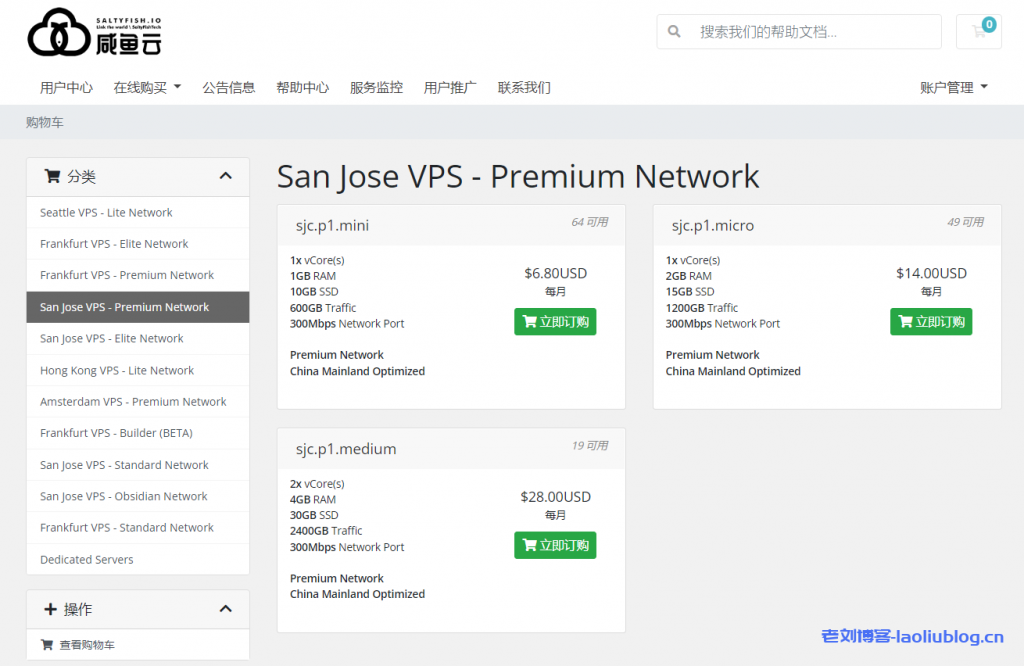The image size is (1024, 666).
Task: Click the plus icon beside 操作 heading
Action: coord(51,609)
